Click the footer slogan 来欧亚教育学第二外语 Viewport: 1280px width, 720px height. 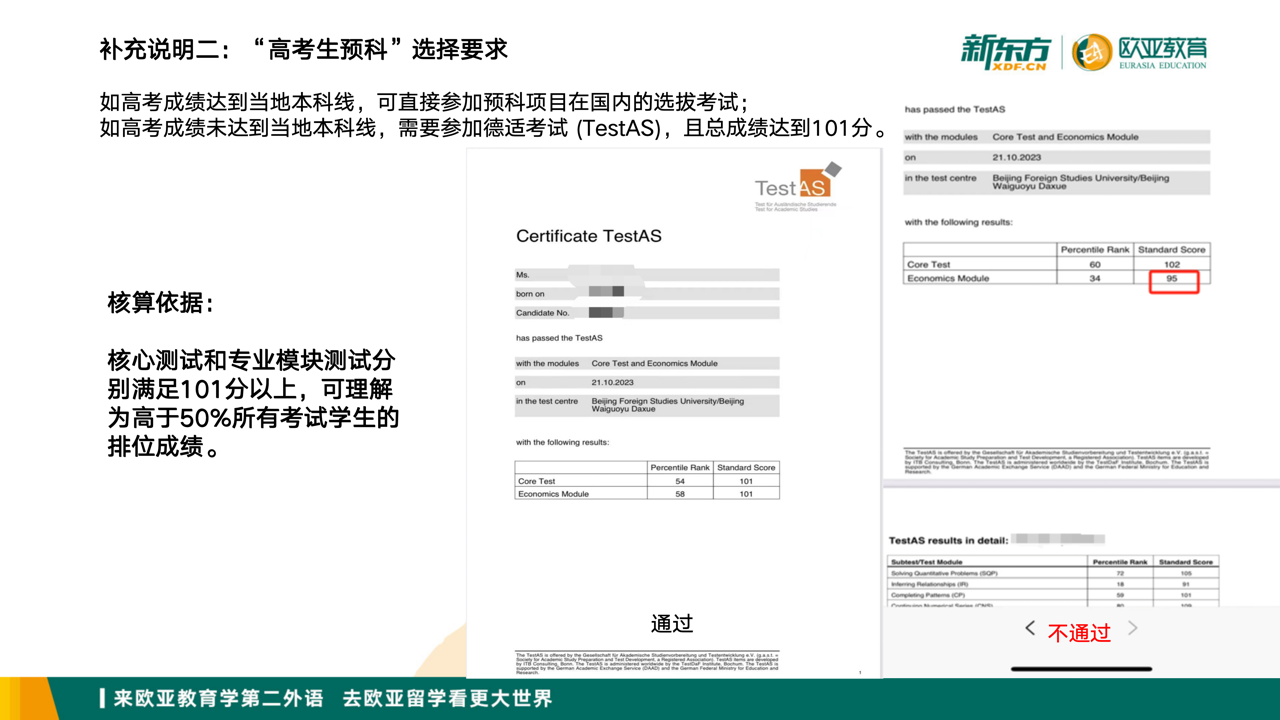[218, 698]
